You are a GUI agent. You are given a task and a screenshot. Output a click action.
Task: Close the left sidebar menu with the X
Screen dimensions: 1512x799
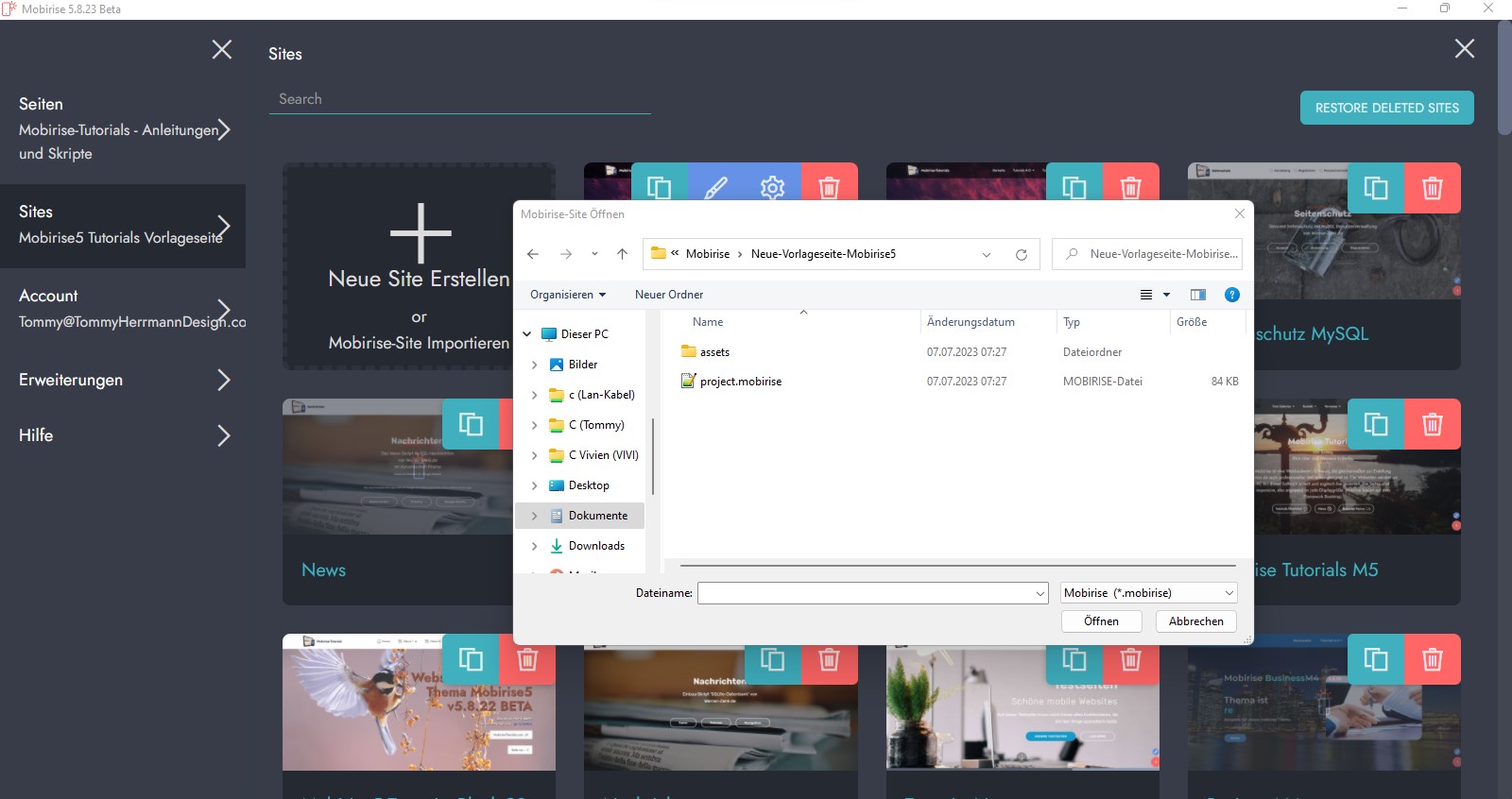point(222,49)
